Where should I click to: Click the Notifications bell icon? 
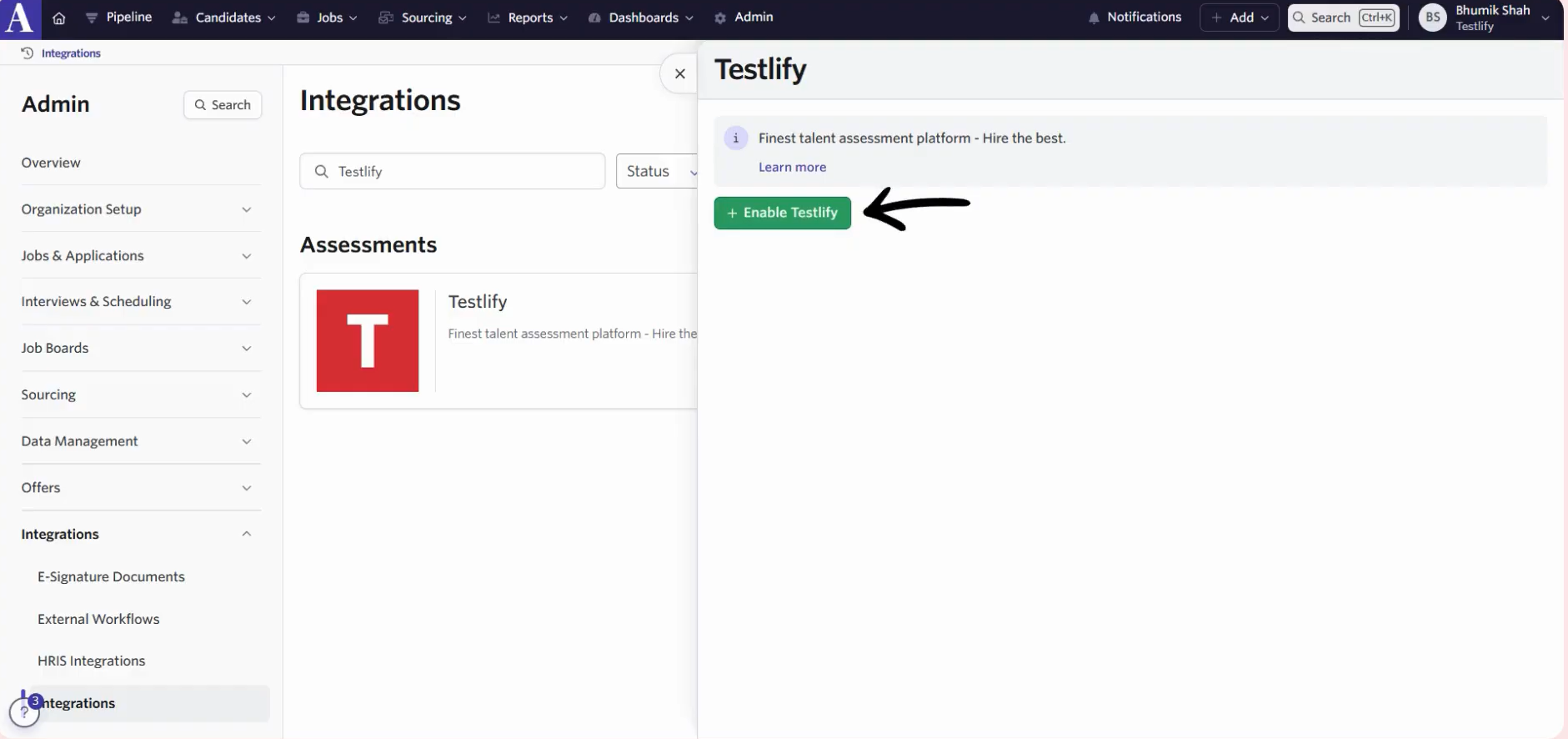pyautogui.click(x=1094, y=18)
